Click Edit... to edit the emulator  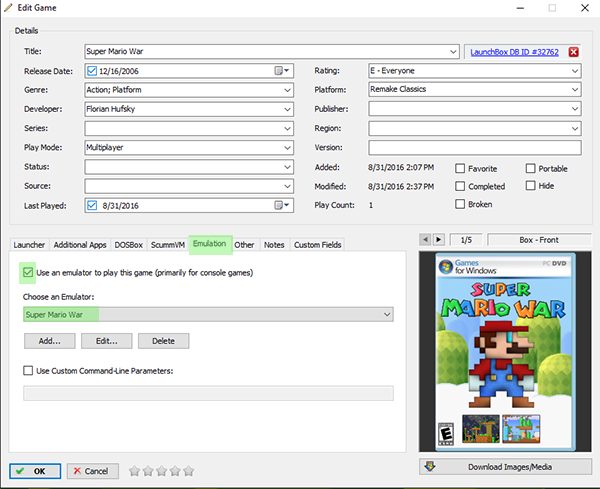[x=106, y=341]
